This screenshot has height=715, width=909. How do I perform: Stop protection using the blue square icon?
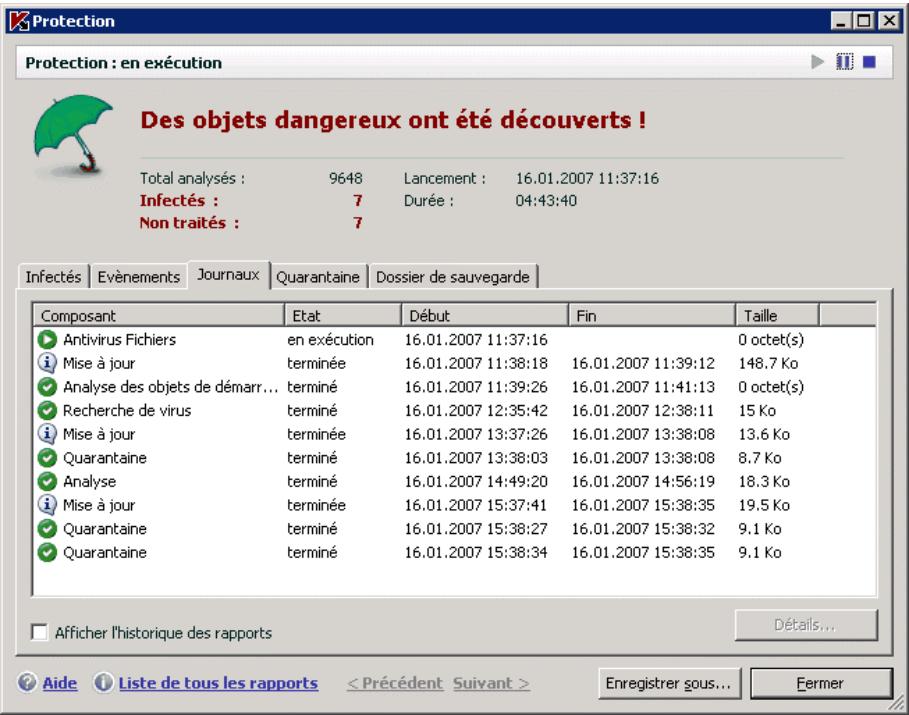point(870,60)
